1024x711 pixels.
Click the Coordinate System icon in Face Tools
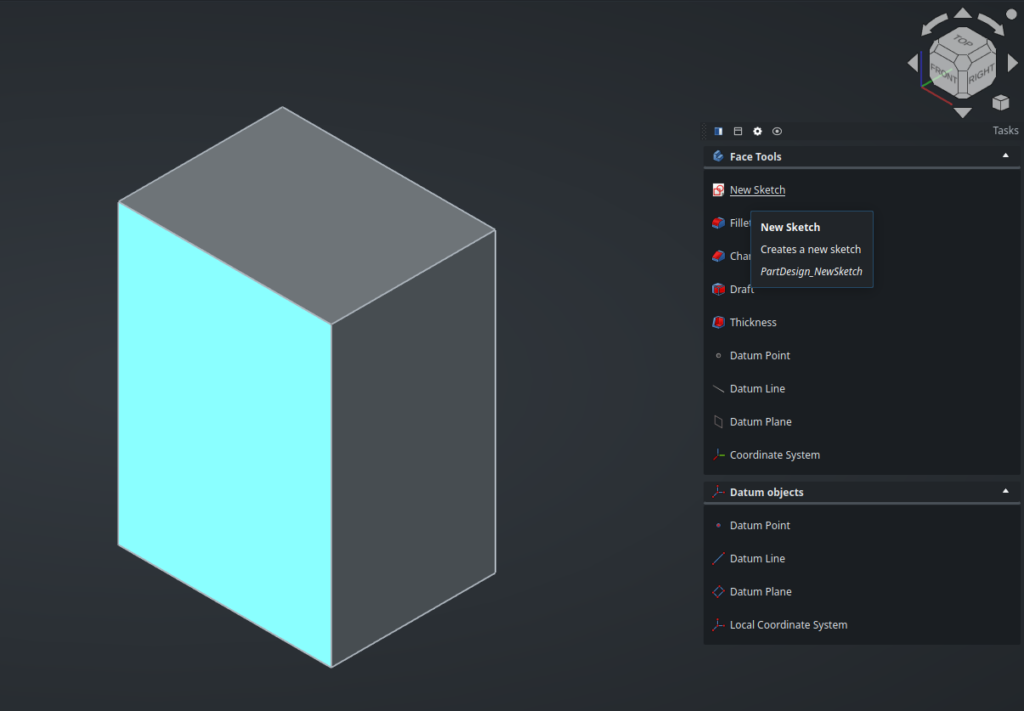tap(718, 455)
